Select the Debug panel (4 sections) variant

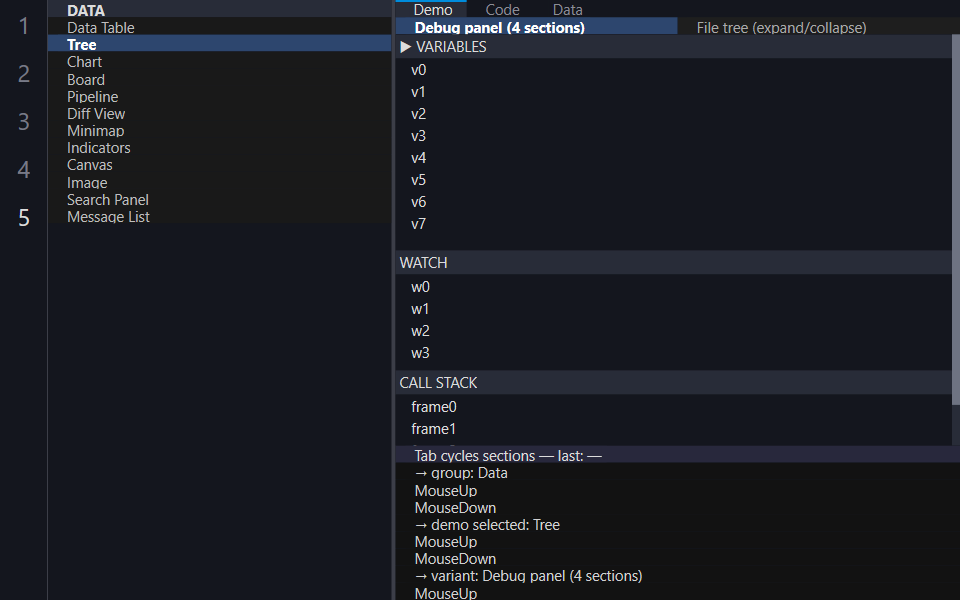[537, 27]
